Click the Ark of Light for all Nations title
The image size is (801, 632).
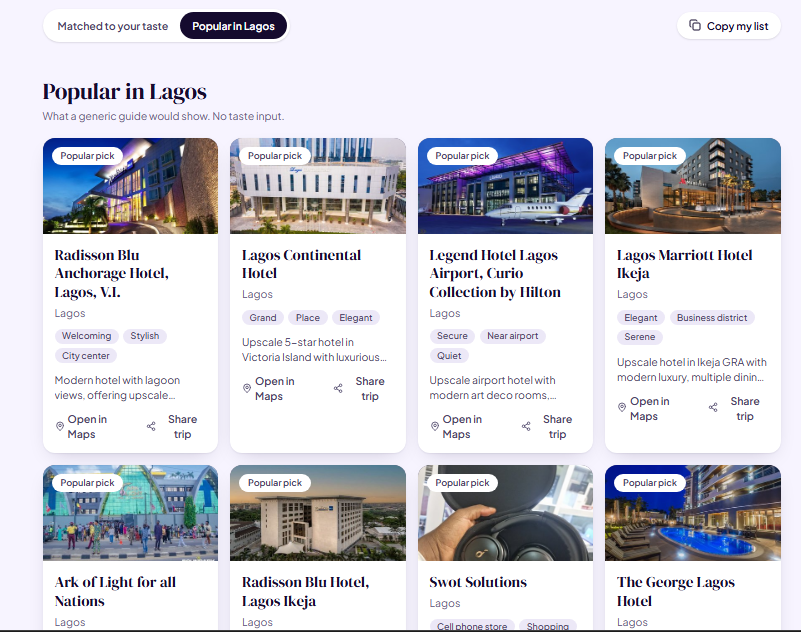[x=115, y=592]
